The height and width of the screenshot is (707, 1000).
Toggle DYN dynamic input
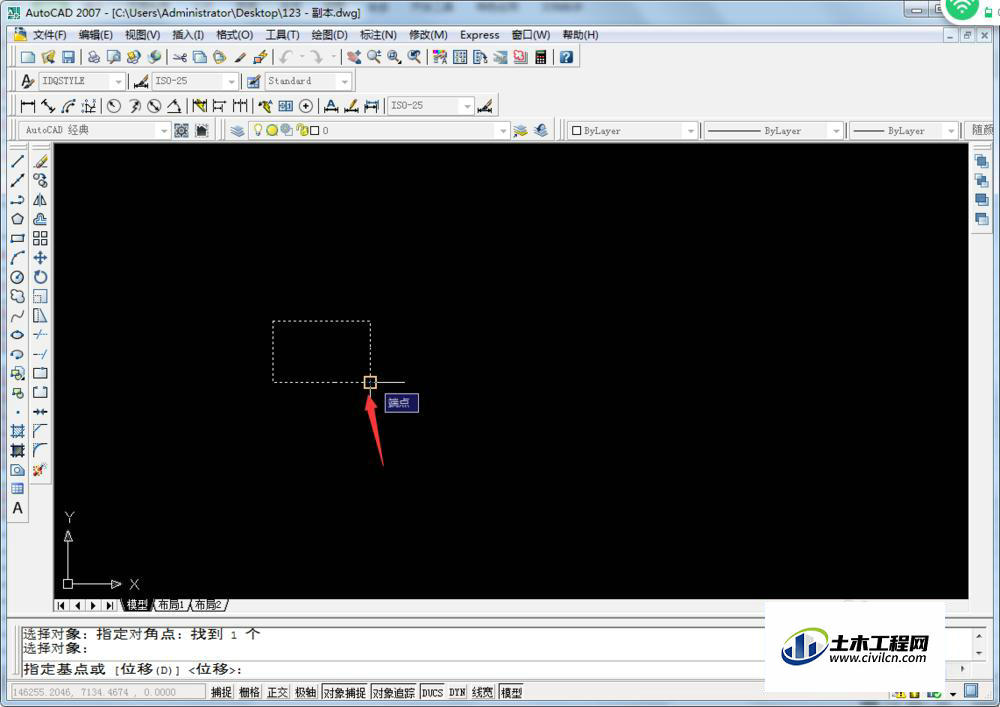(x=457, y=692)
